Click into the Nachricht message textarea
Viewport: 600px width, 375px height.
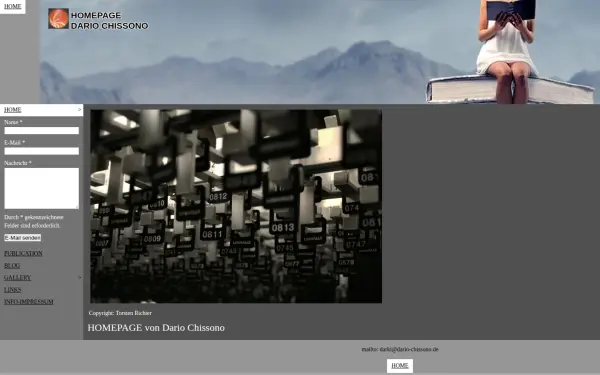tap(42, 188)
